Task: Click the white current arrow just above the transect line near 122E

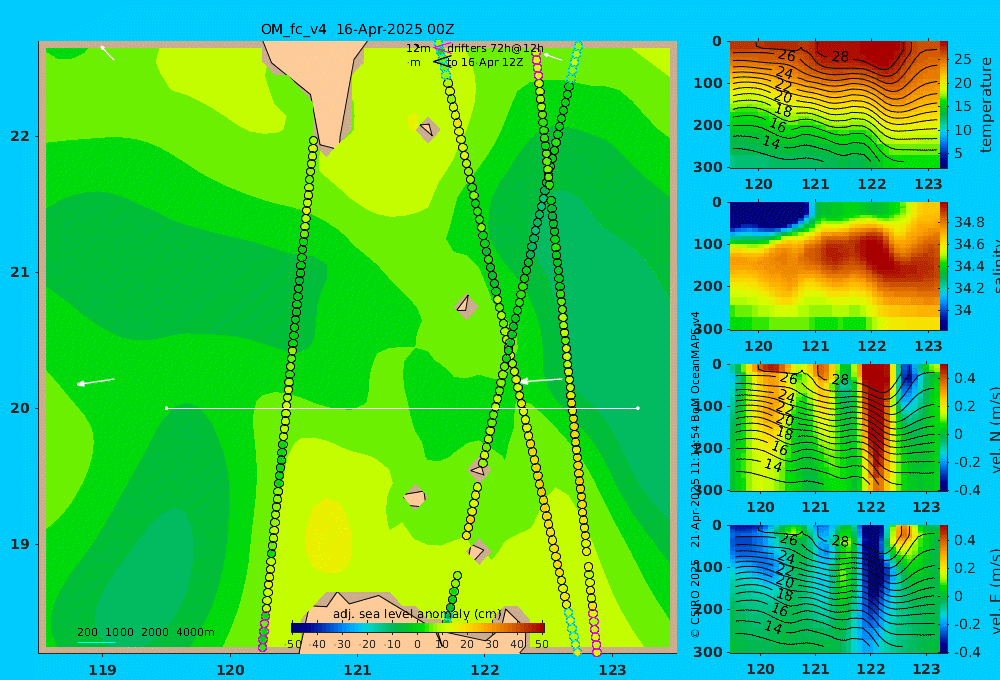Action: pos(541,381)
